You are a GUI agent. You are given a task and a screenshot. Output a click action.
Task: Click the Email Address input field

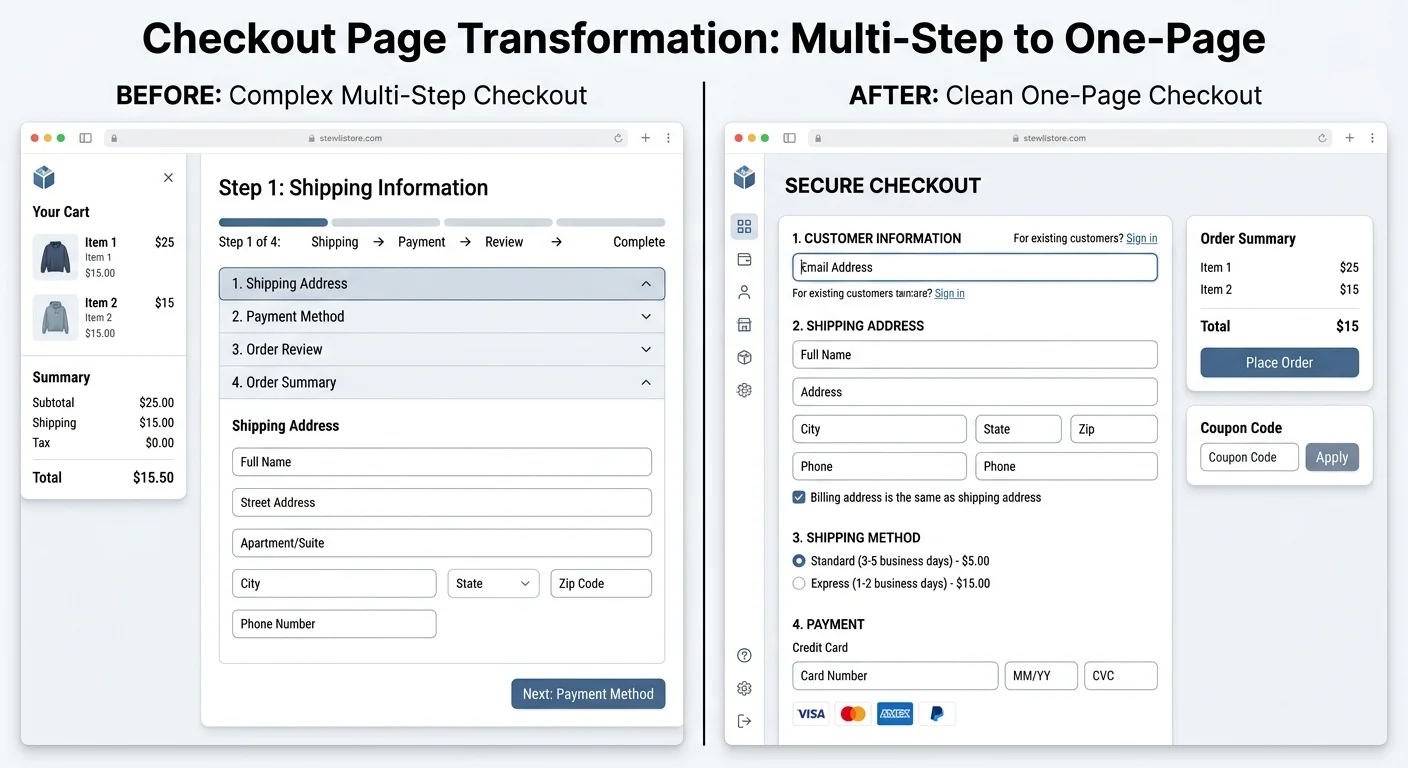tap(975, 267)
